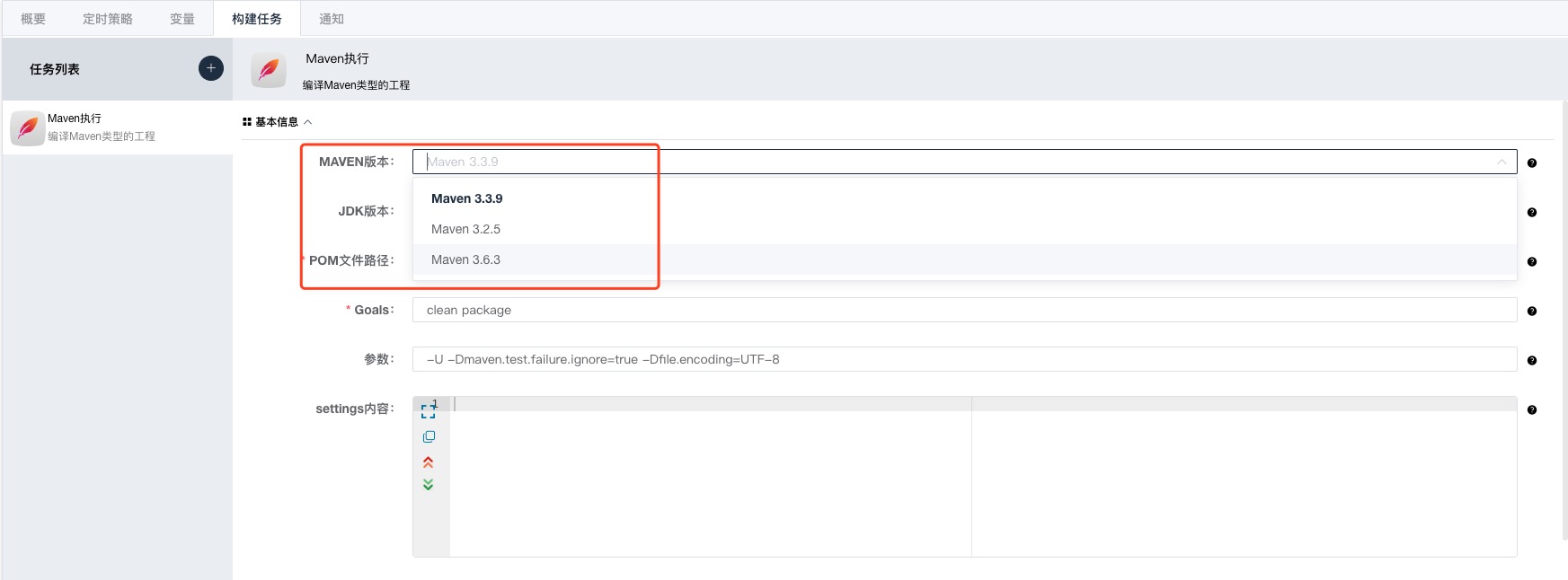The width and height of the screenshot is (1568, 580).
Task: Click the red double up-arrow icon
Action: pos(429,462)
